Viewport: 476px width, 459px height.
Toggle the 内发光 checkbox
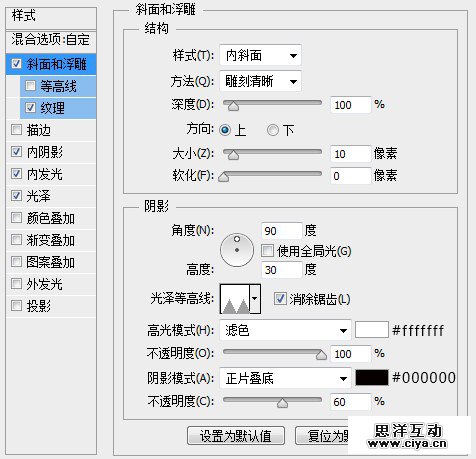tap(16, 174)
